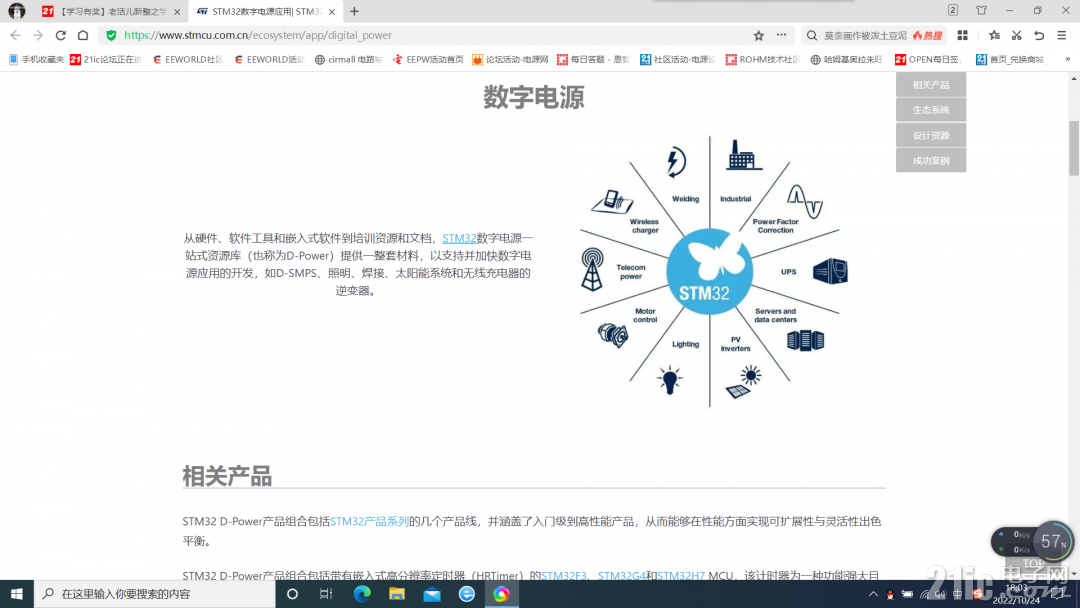The height and width of the screenshot is (608, 1080).
Task: Open the 手机收藏夹 bookmark
Action: pyautogui.click(x=37, y=60)
